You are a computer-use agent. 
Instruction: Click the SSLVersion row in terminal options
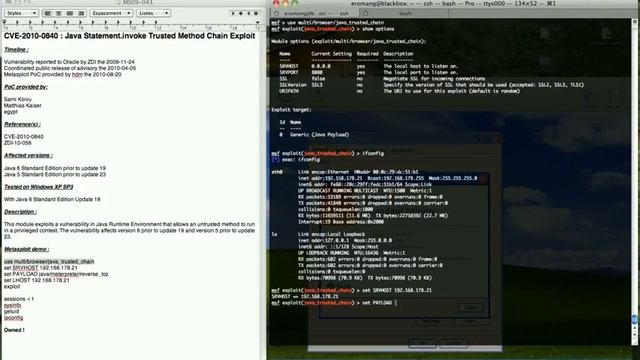[x=432, y=85]
